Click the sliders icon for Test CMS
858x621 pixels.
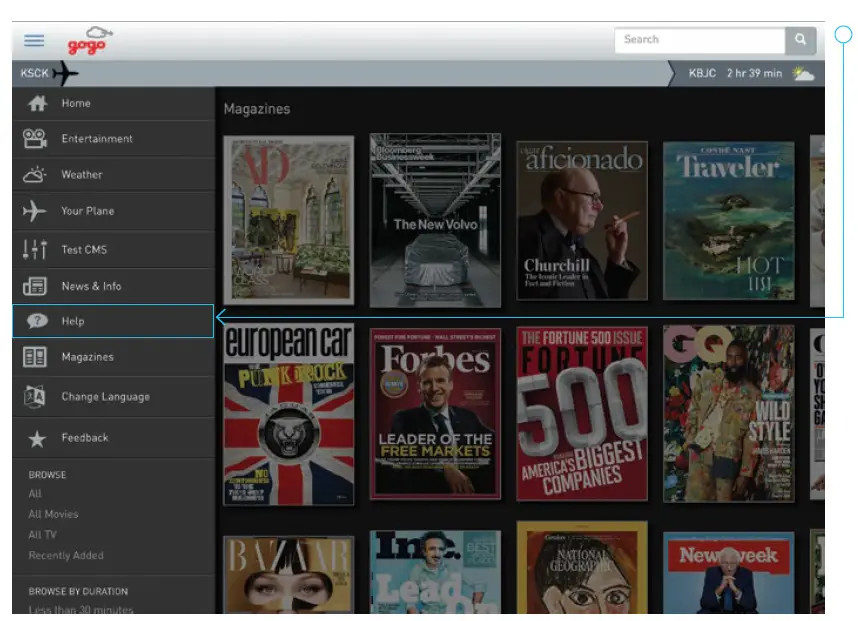tap(35, 249)
